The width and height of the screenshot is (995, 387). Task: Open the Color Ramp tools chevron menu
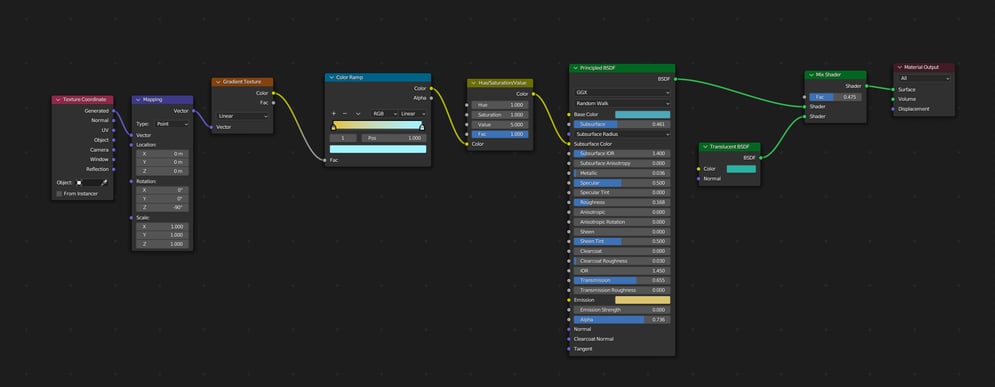[x=358, y=114]
